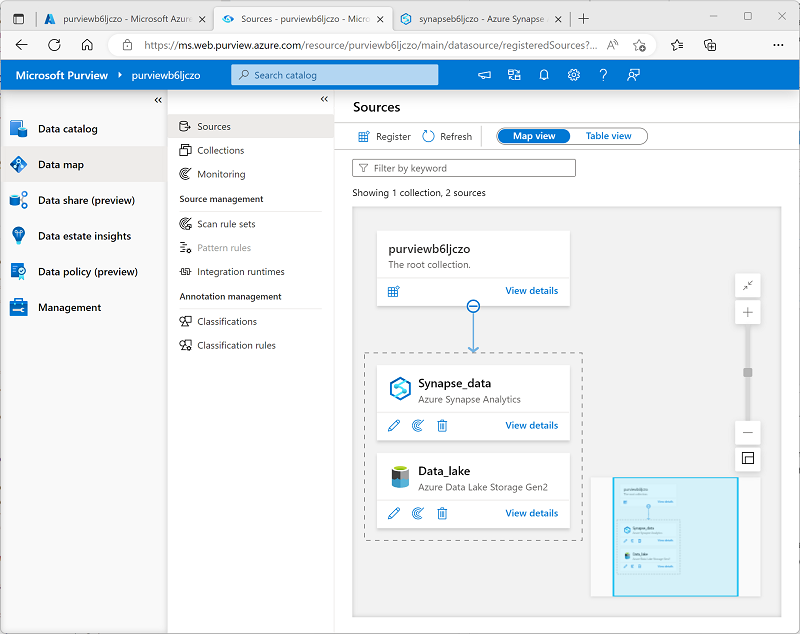Open the notifications bell
Viewport: 800px width, 634px height.
pos(544,75)
